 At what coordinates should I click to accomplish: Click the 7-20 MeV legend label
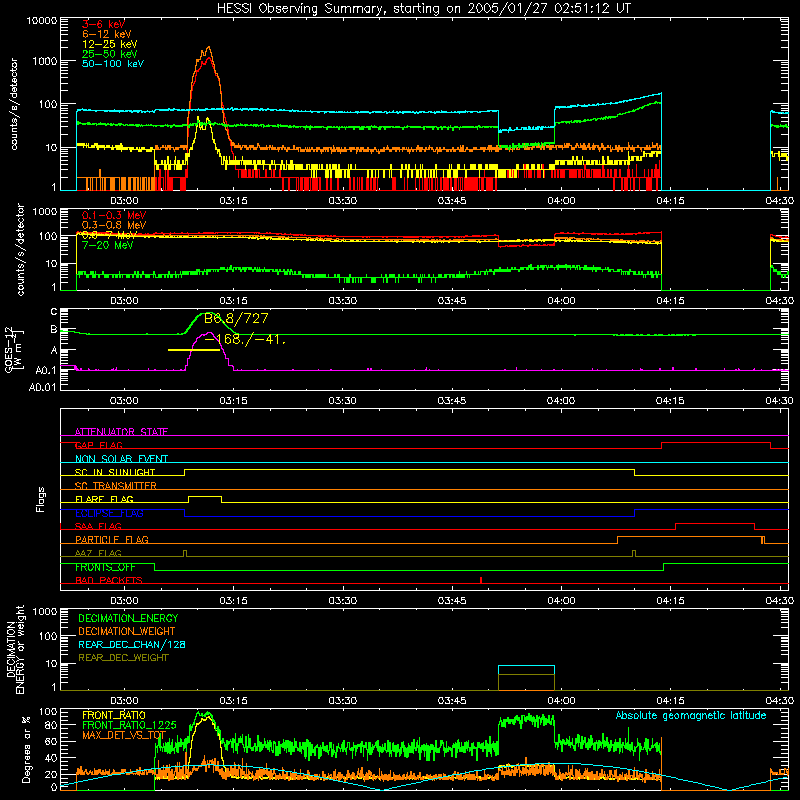point(107,245)
